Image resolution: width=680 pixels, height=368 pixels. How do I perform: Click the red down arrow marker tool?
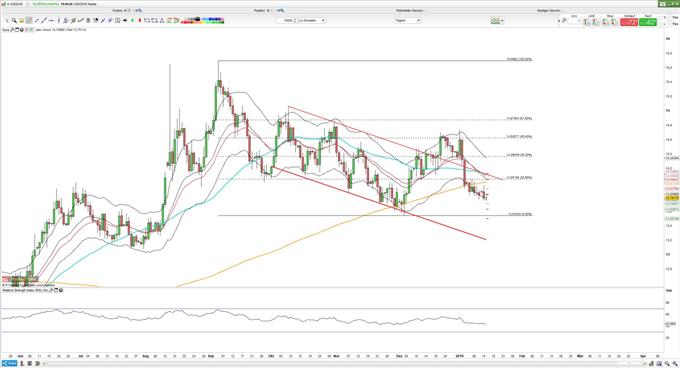click(x=140, y=20)
